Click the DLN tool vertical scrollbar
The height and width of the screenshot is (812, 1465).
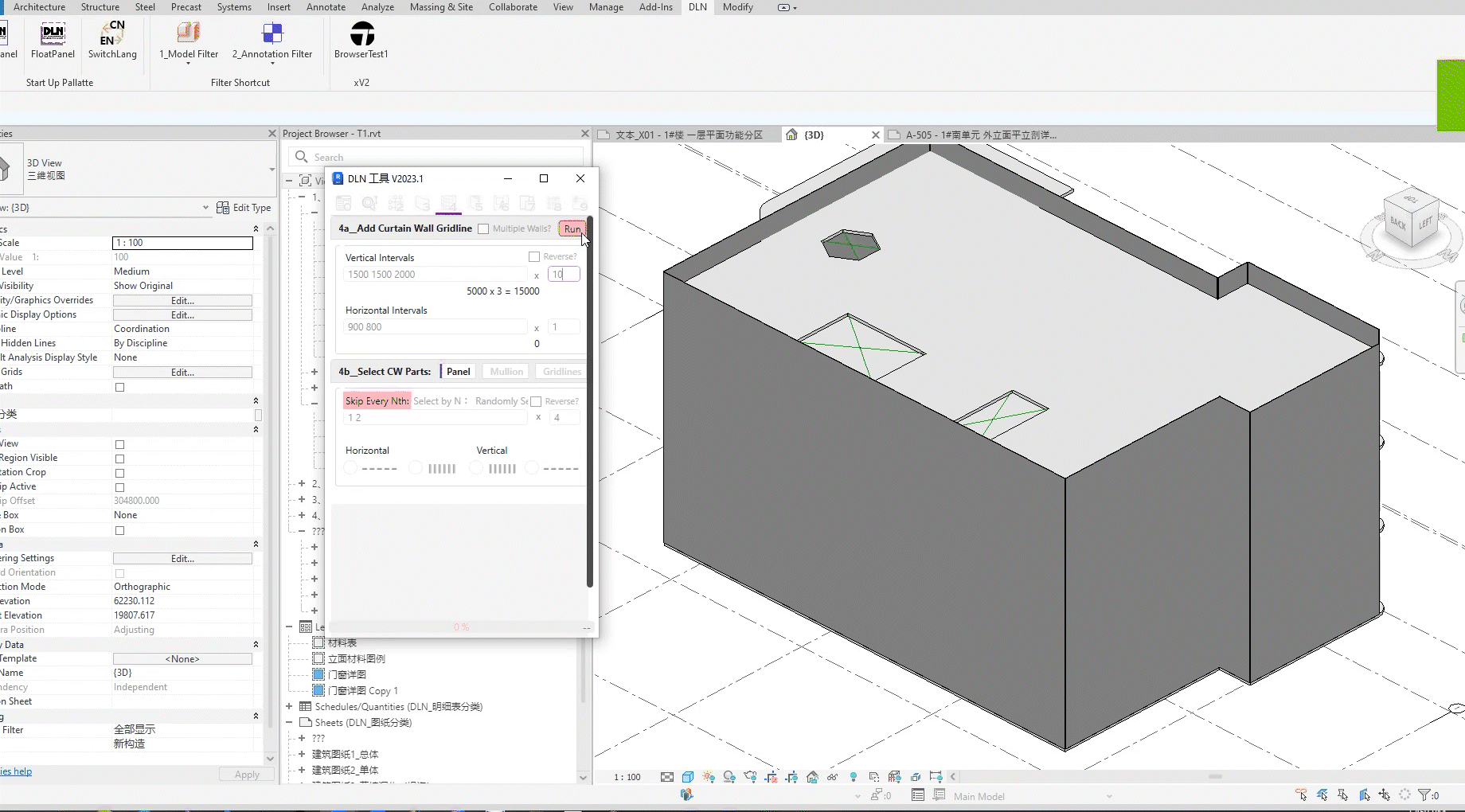590,401
